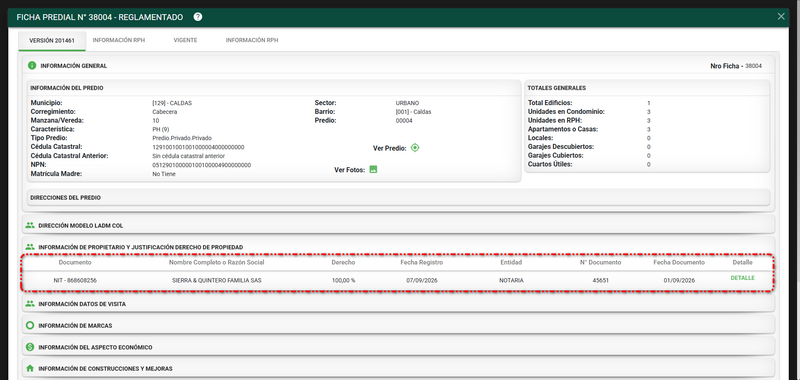The height and width of the screenshot is (380, 800).
Task: Expand Información de Construcciones y Mejoras section
Action: pos(399,368)
